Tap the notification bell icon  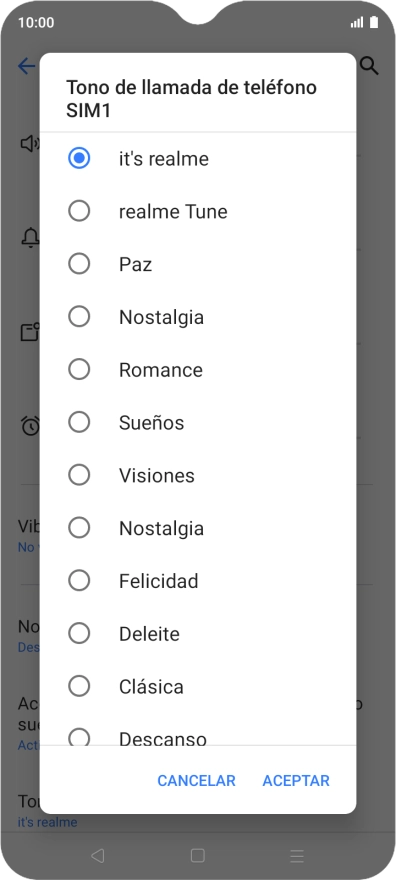point(30,238)
